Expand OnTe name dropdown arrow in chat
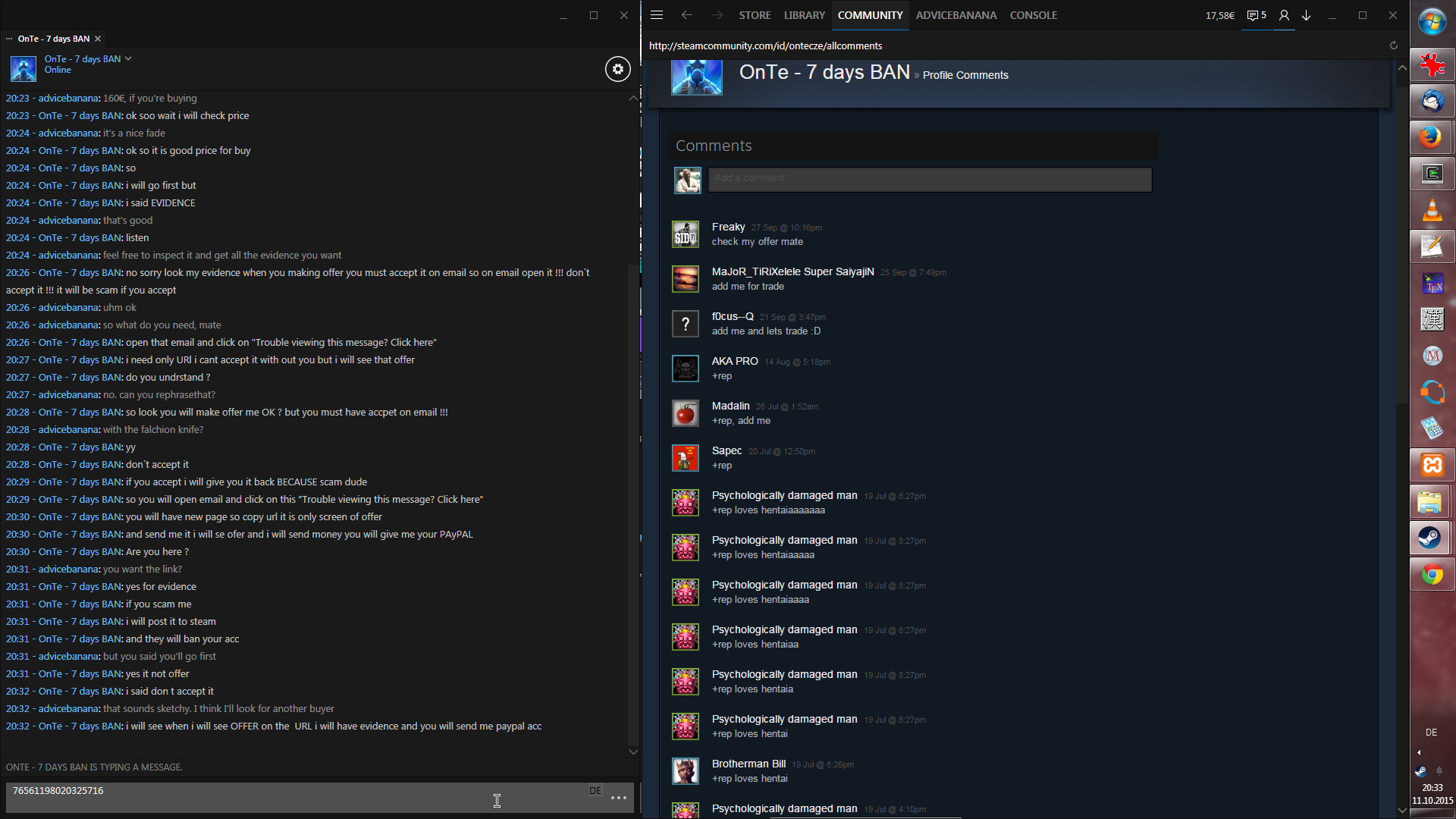Viewport: 1456px width, 819px height. tap(128, 58)
